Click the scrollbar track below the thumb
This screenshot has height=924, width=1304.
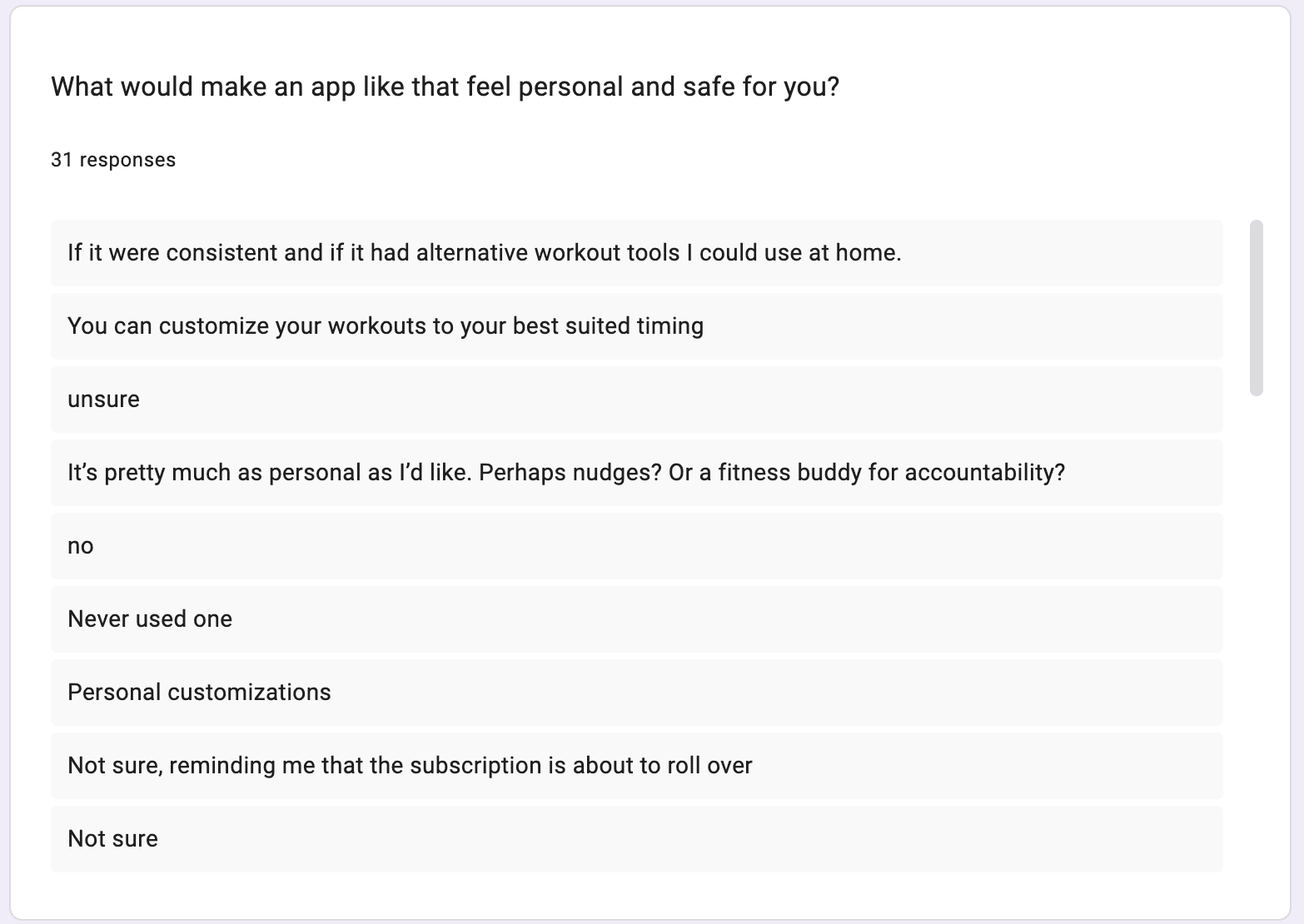coord(1257,633)
